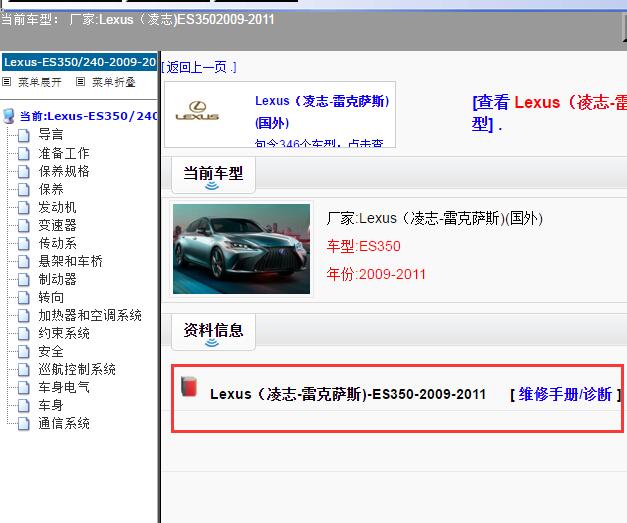Click the 当前车型 section tab
The image size is (627, 523).
[213, 175]
